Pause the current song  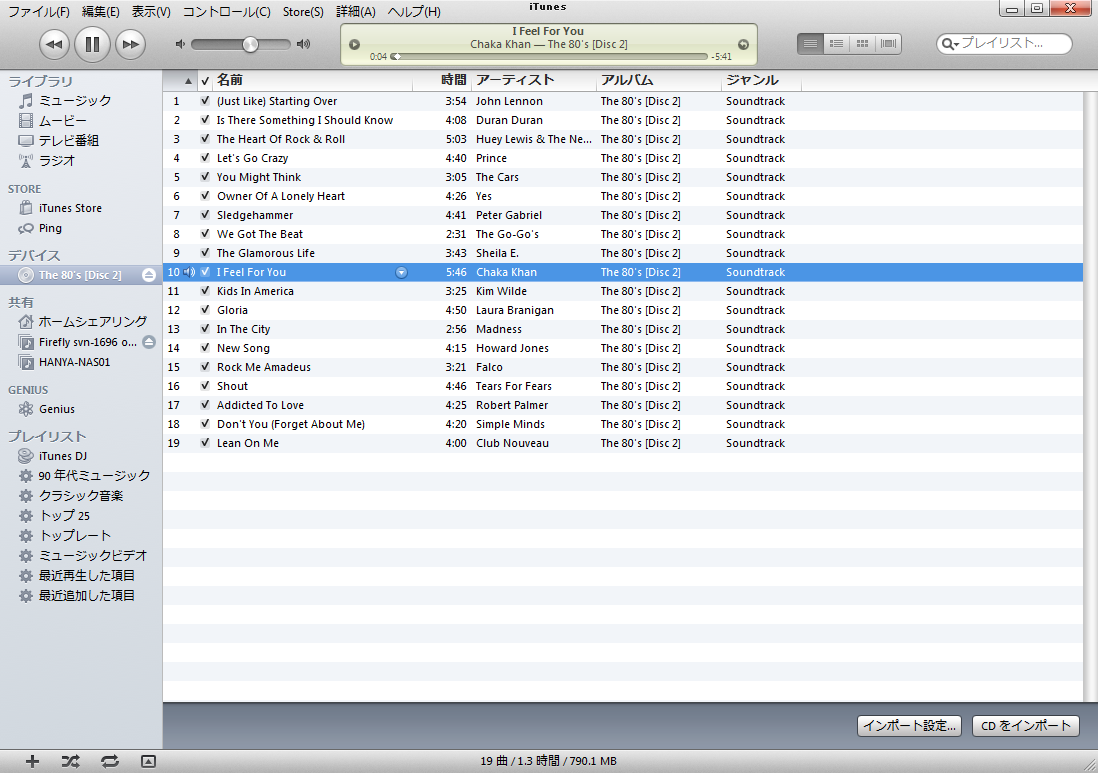pos(92,44)
